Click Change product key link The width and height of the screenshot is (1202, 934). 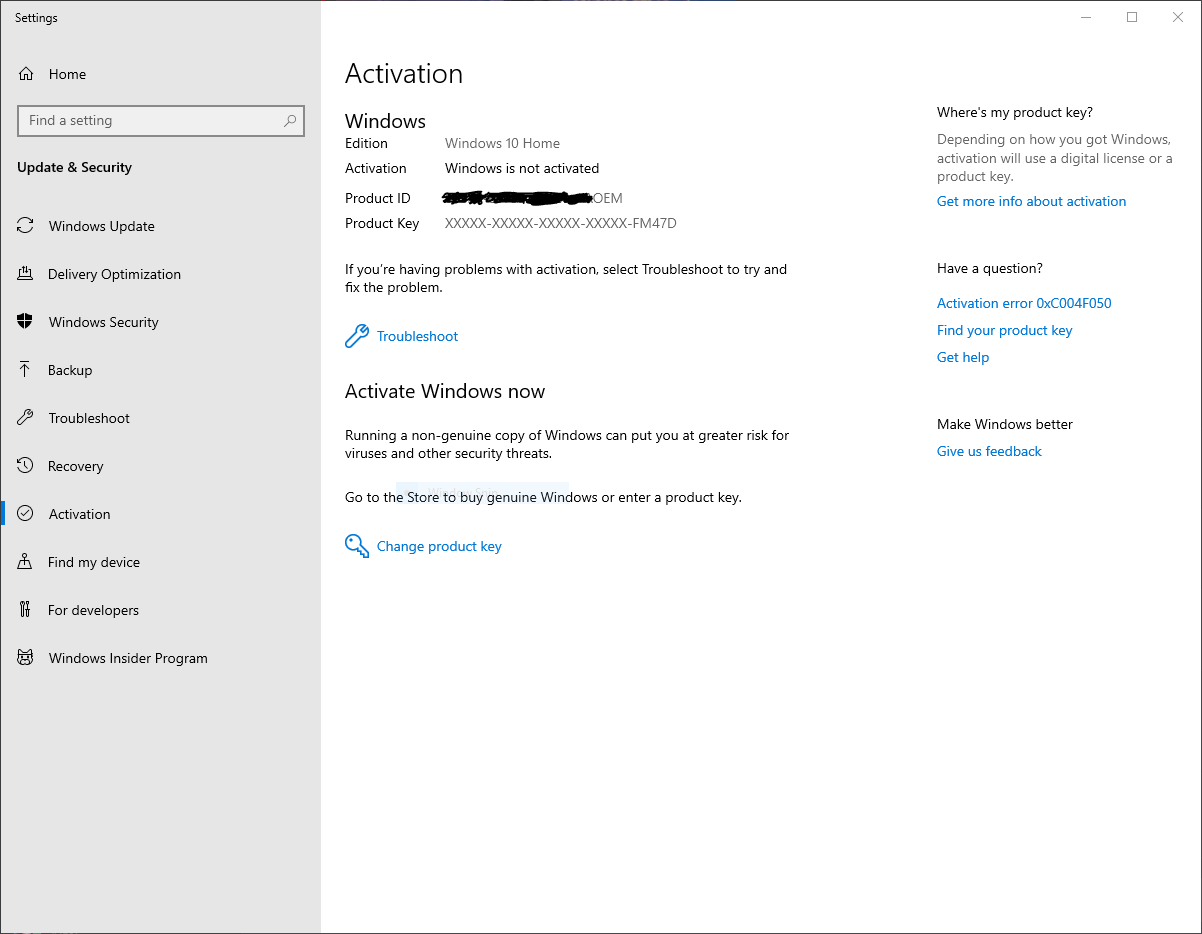[x=439, y=546]
